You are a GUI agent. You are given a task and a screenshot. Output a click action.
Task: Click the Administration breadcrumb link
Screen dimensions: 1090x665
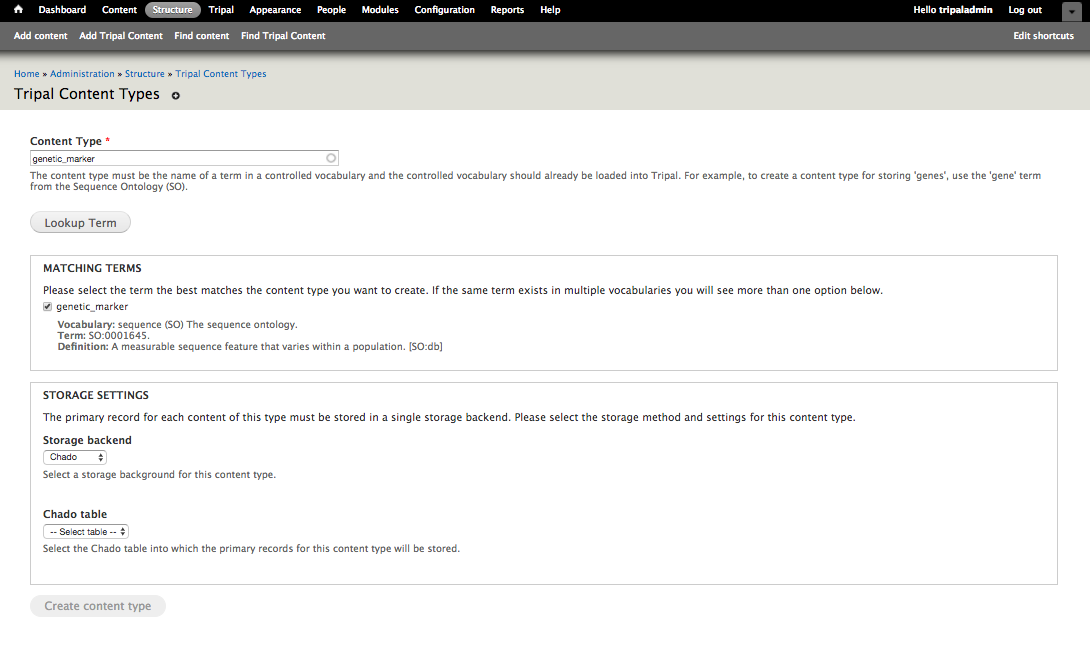82,74
